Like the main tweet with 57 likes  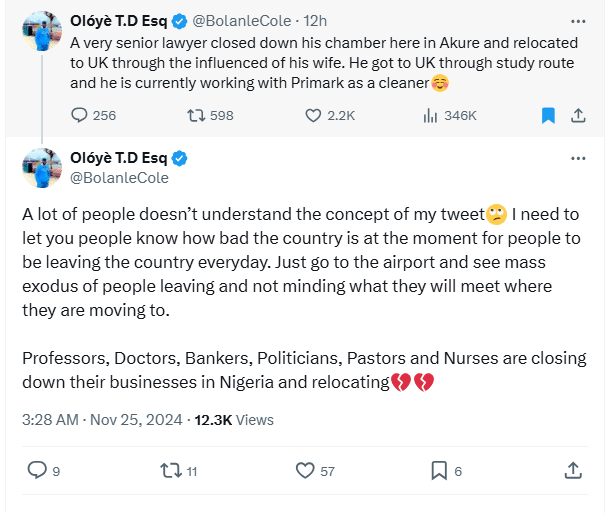point(305,470)
